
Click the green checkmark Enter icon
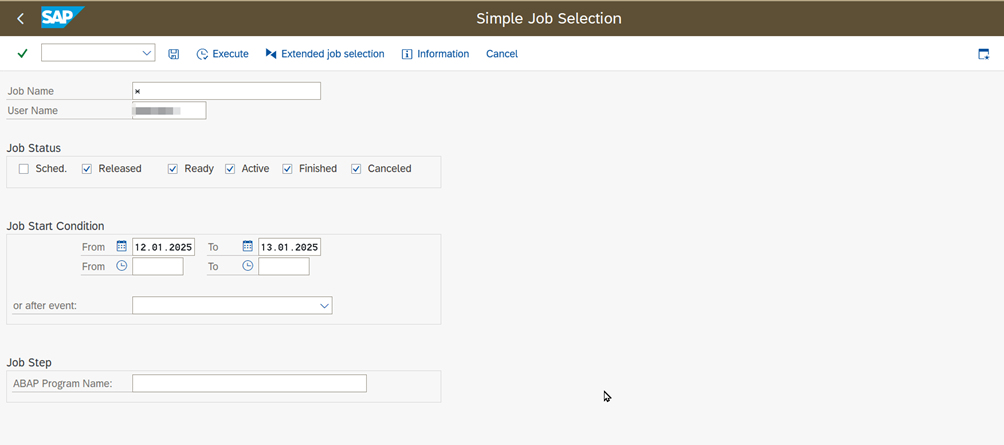[22, 54]
